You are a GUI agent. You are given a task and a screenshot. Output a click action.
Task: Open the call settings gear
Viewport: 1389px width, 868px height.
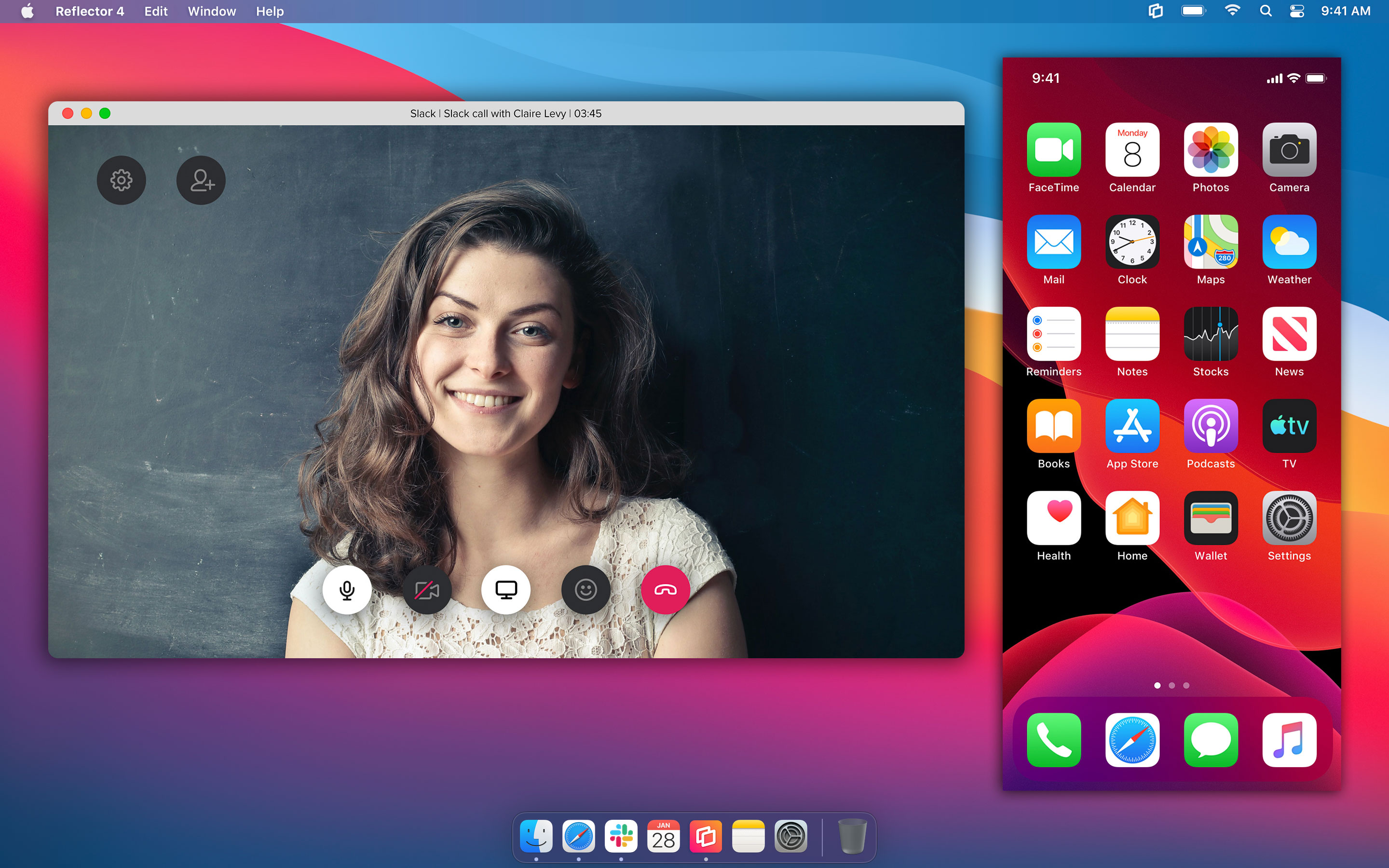(x=121, y=180)
